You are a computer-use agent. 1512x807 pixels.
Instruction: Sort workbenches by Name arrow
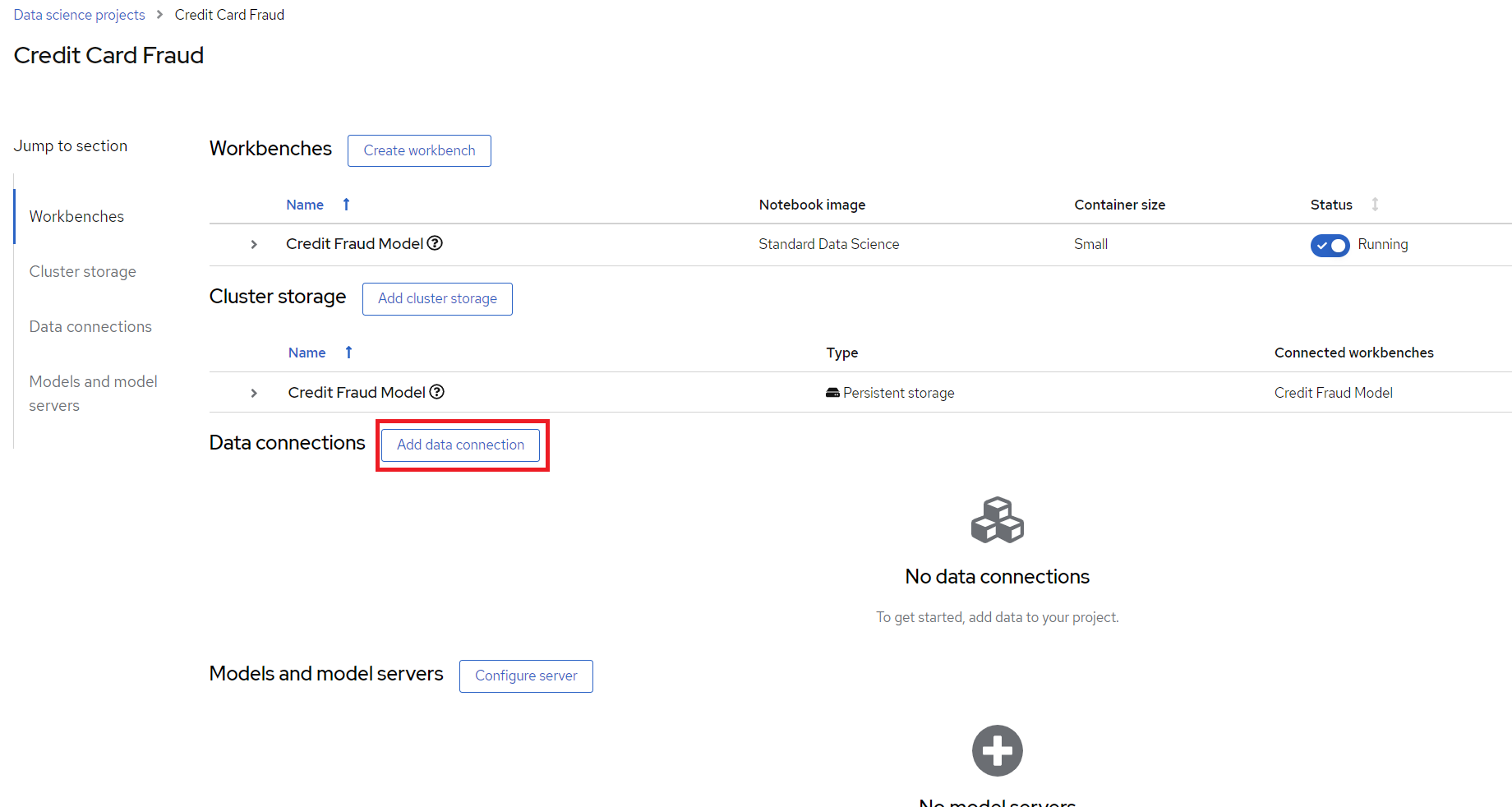pyautogui.click(x=347, y=205)
